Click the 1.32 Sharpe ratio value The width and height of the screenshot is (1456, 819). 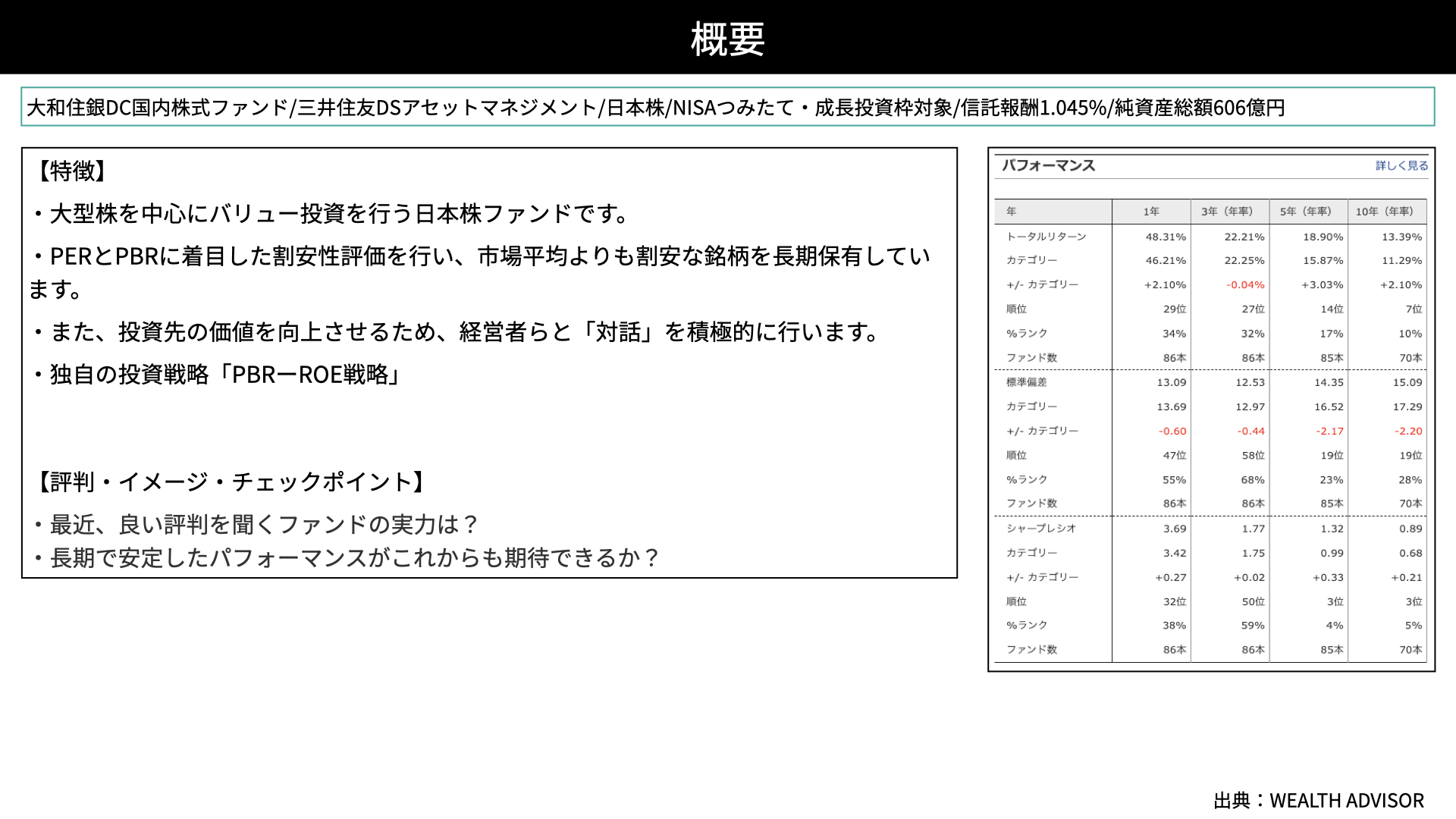[1332, 529]
